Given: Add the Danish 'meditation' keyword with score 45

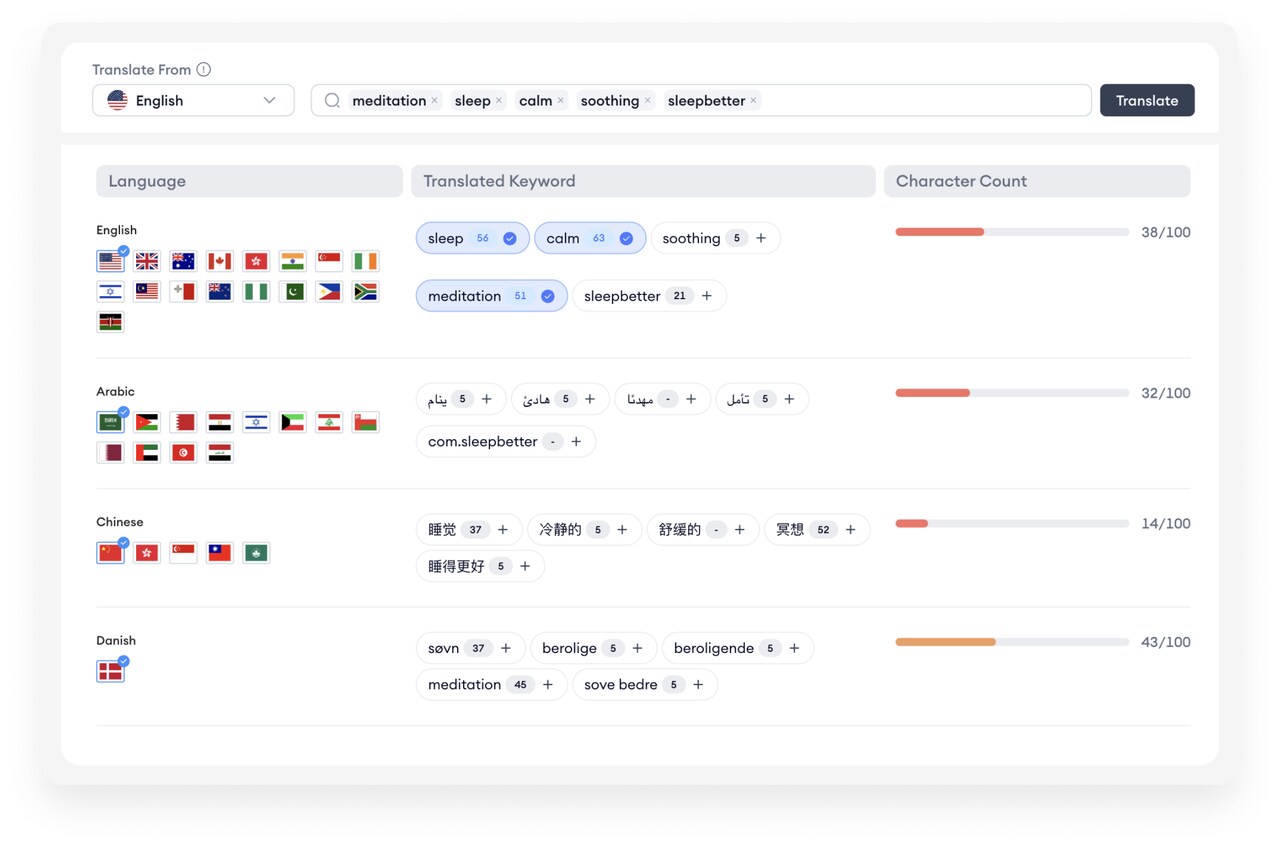Looking at the screenshot, I should tap(548, 685).
